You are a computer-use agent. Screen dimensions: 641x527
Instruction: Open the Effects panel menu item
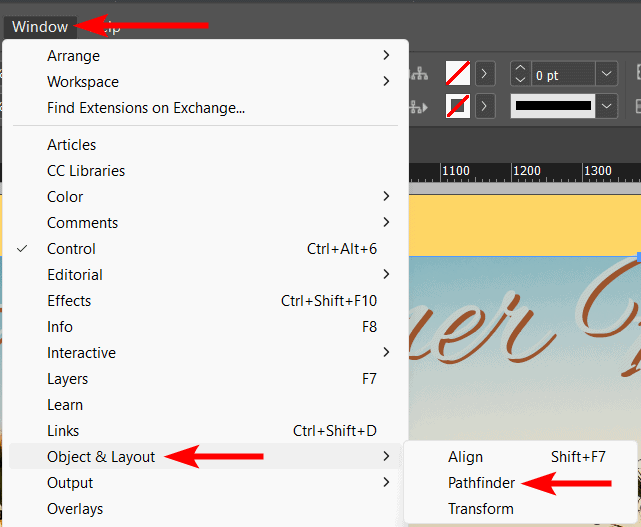pyautogui.click(x=69, y=301)
